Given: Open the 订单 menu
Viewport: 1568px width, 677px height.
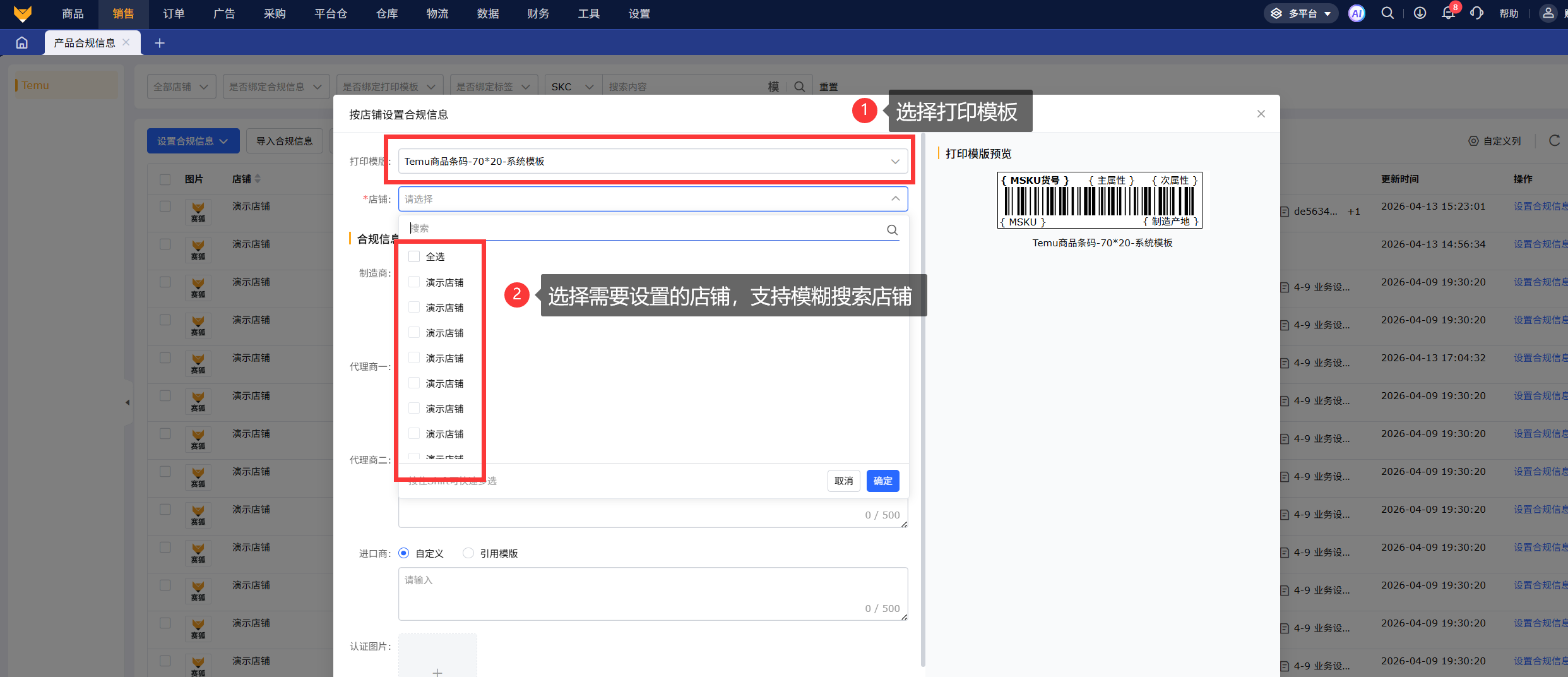Looking at the screenshot, I should 174,14.
